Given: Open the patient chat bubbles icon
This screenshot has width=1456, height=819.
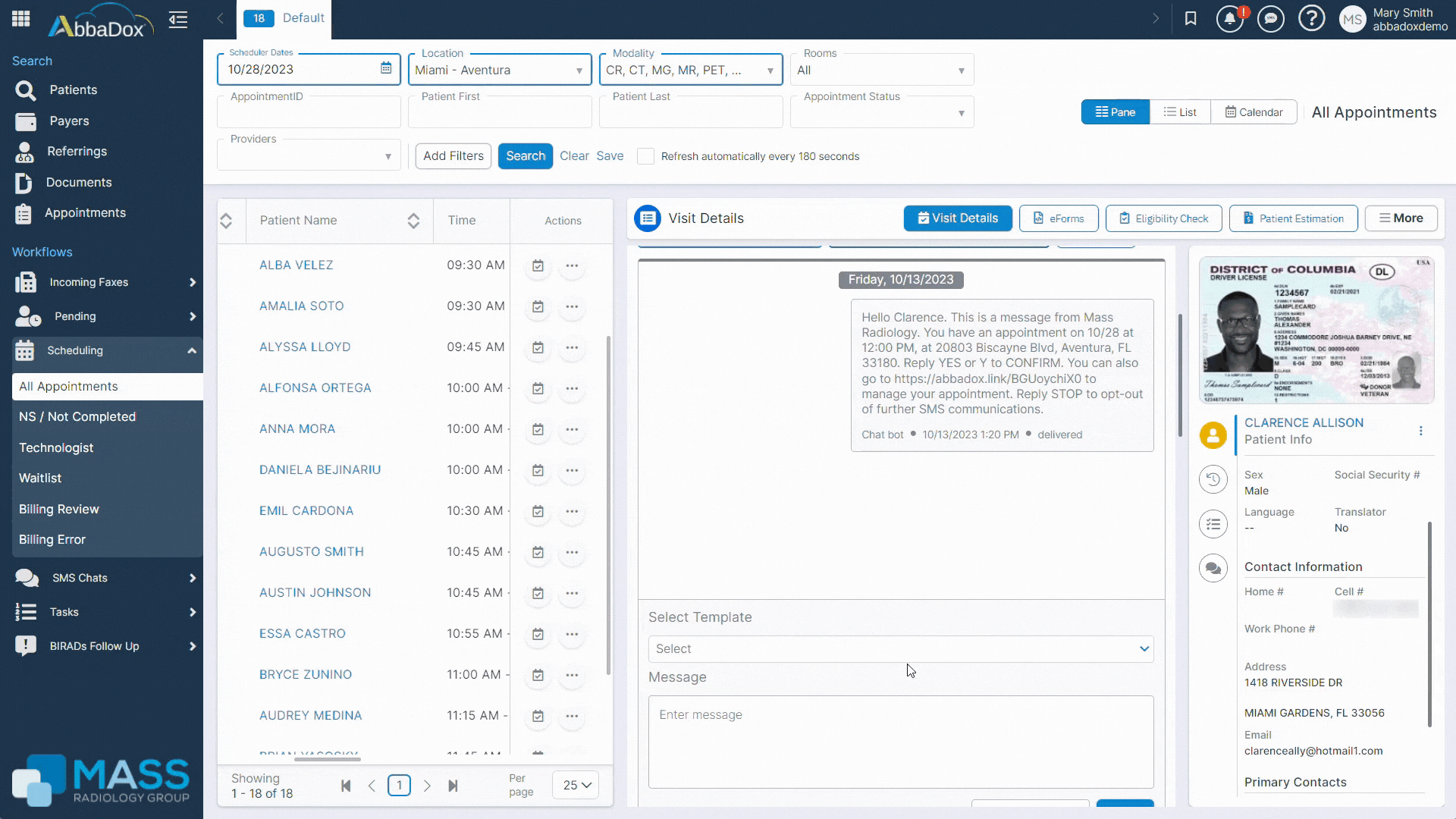Looking at the screenshot, I should coord(1213,567).
